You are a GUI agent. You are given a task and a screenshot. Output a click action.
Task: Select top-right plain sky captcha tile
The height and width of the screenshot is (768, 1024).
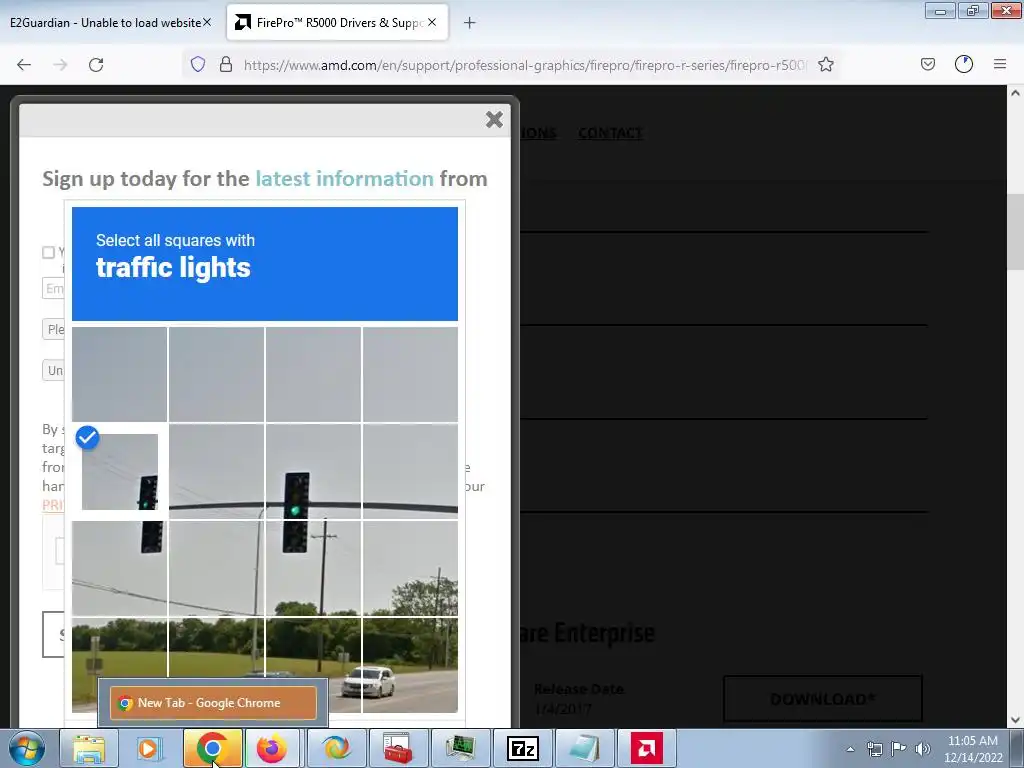coord(410,374)
